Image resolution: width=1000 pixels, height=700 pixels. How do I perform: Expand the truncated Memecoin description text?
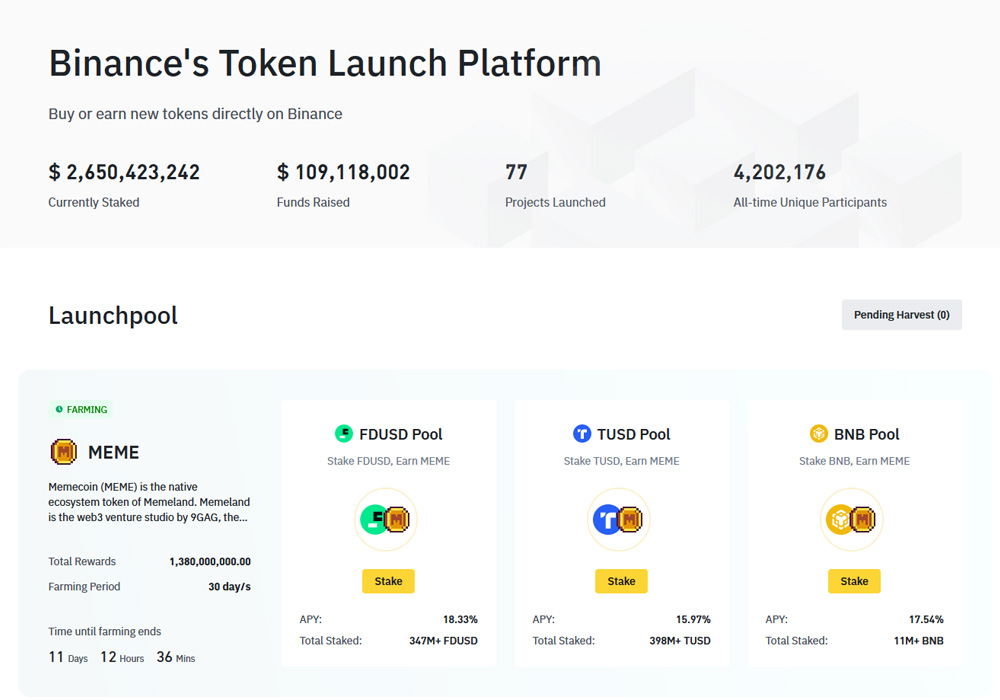150,502
